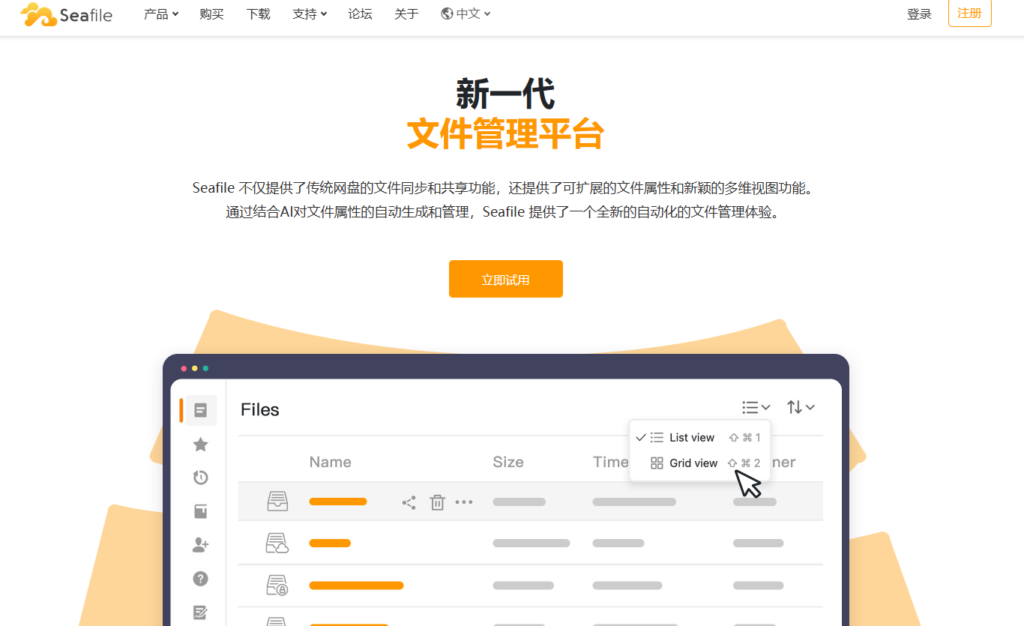Open the help question-mark icon
Screen dimensions: 1024x626
pos(200,578)
